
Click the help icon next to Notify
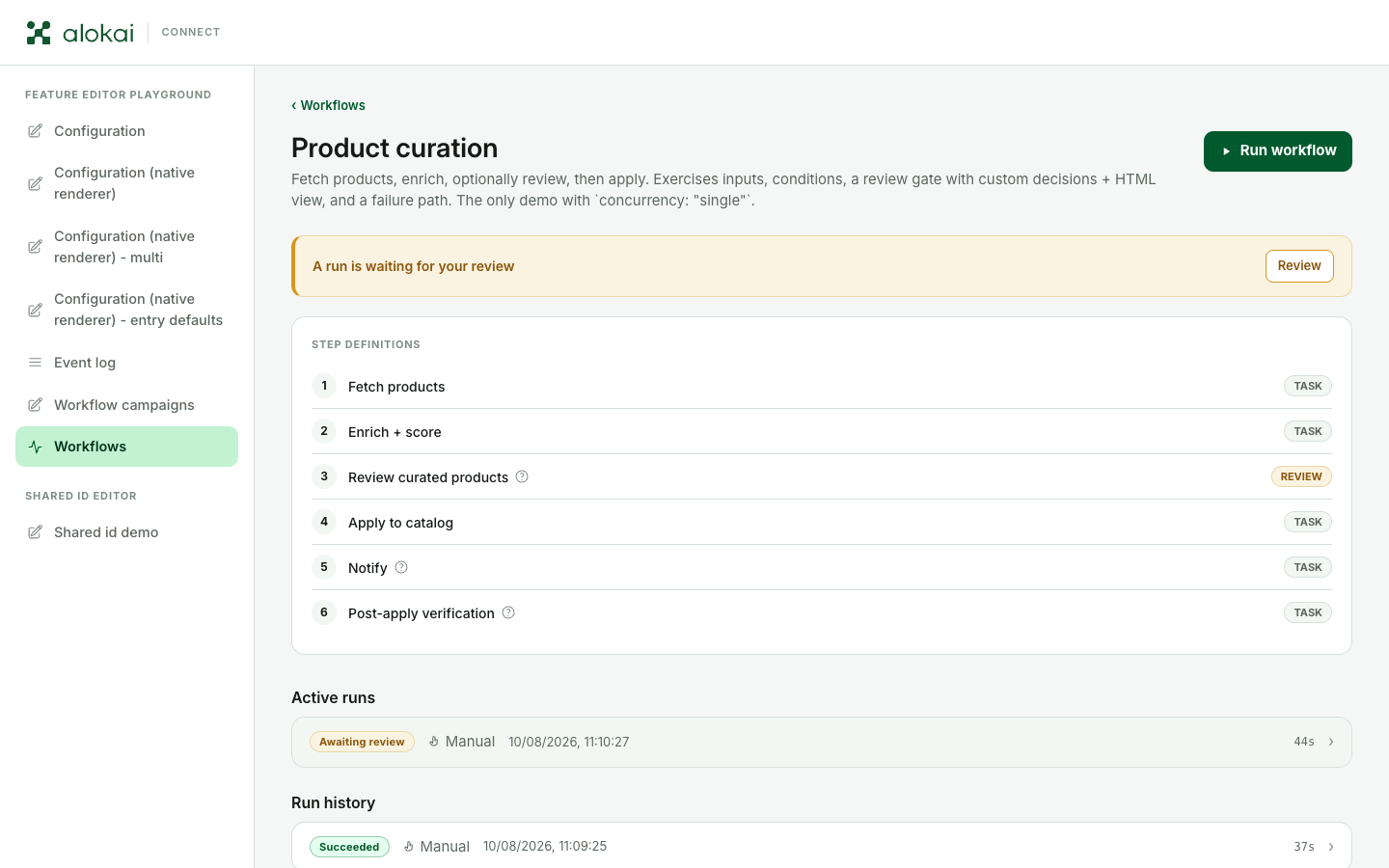pyautogui.click(x=401, y=567)
